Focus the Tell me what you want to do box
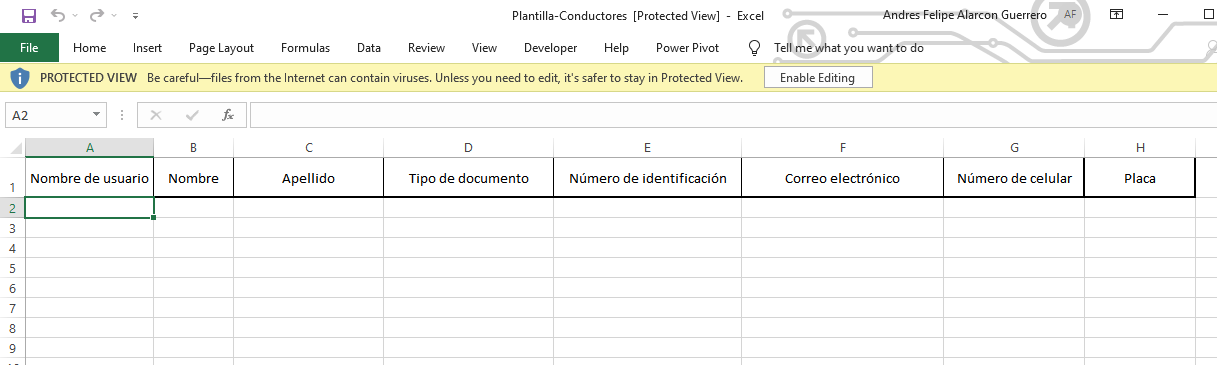This screenshot has width=1217, height=365. [848, 47]
